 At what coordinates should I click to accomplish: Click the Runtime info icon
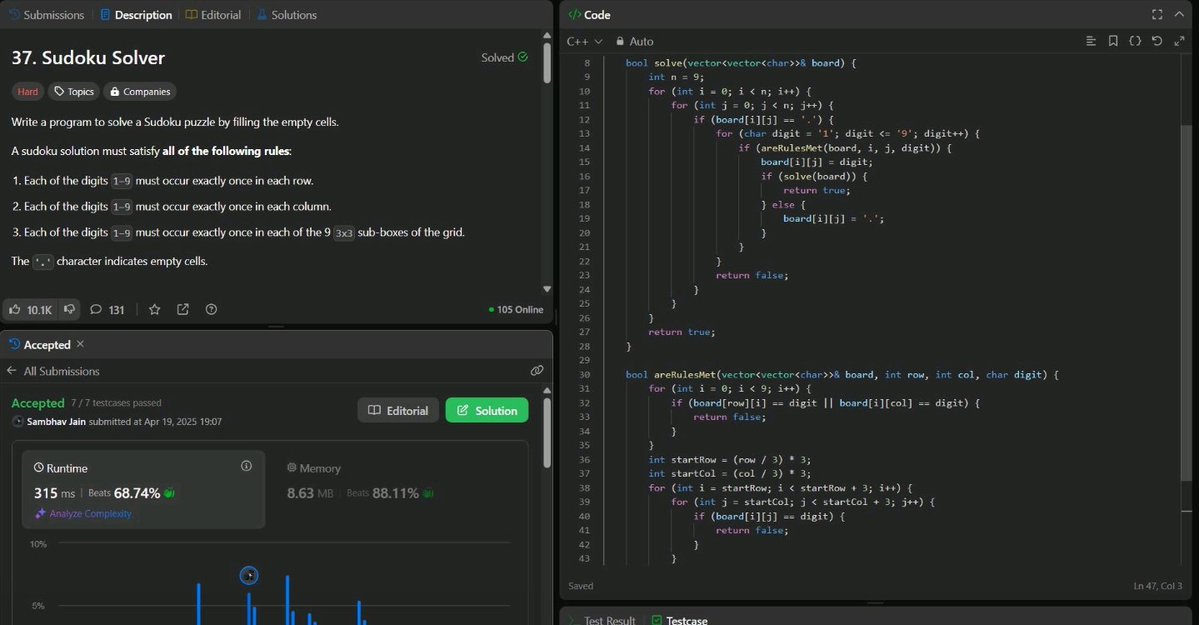246,466
